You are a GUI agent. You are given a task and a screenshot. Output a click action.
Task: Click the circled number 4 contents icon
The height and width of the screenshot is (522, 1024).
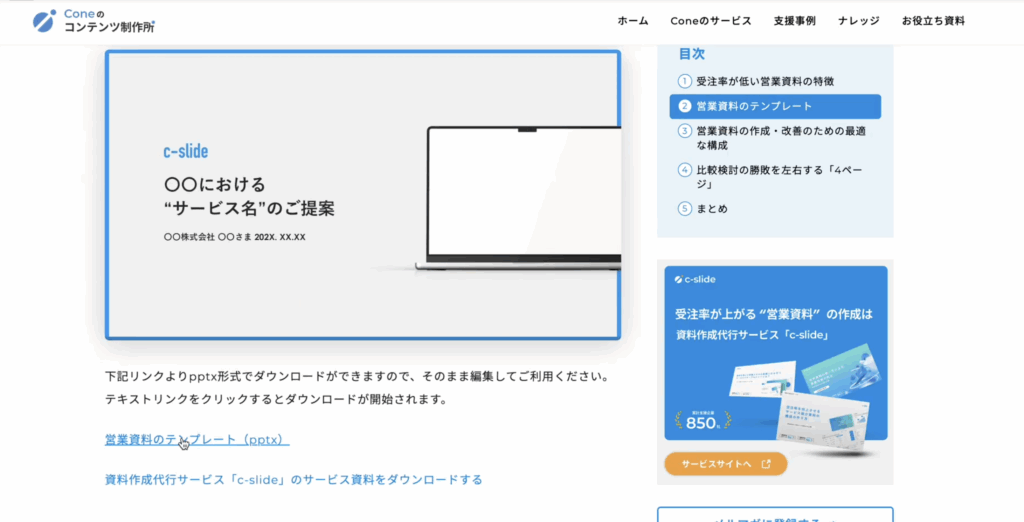[684, 171]
